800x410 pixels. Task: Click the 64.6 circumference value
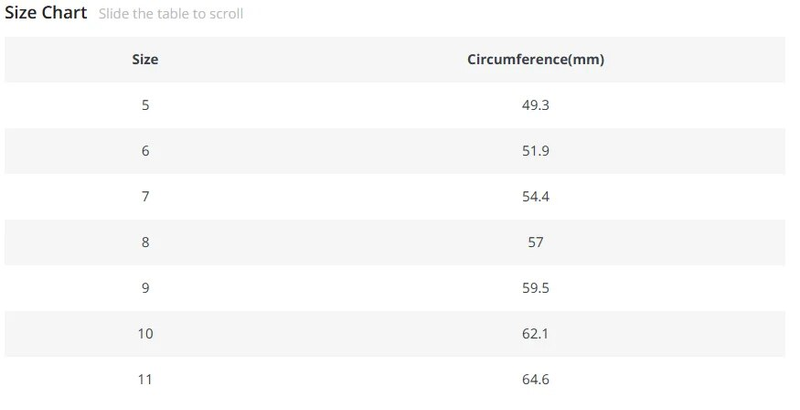535,379
